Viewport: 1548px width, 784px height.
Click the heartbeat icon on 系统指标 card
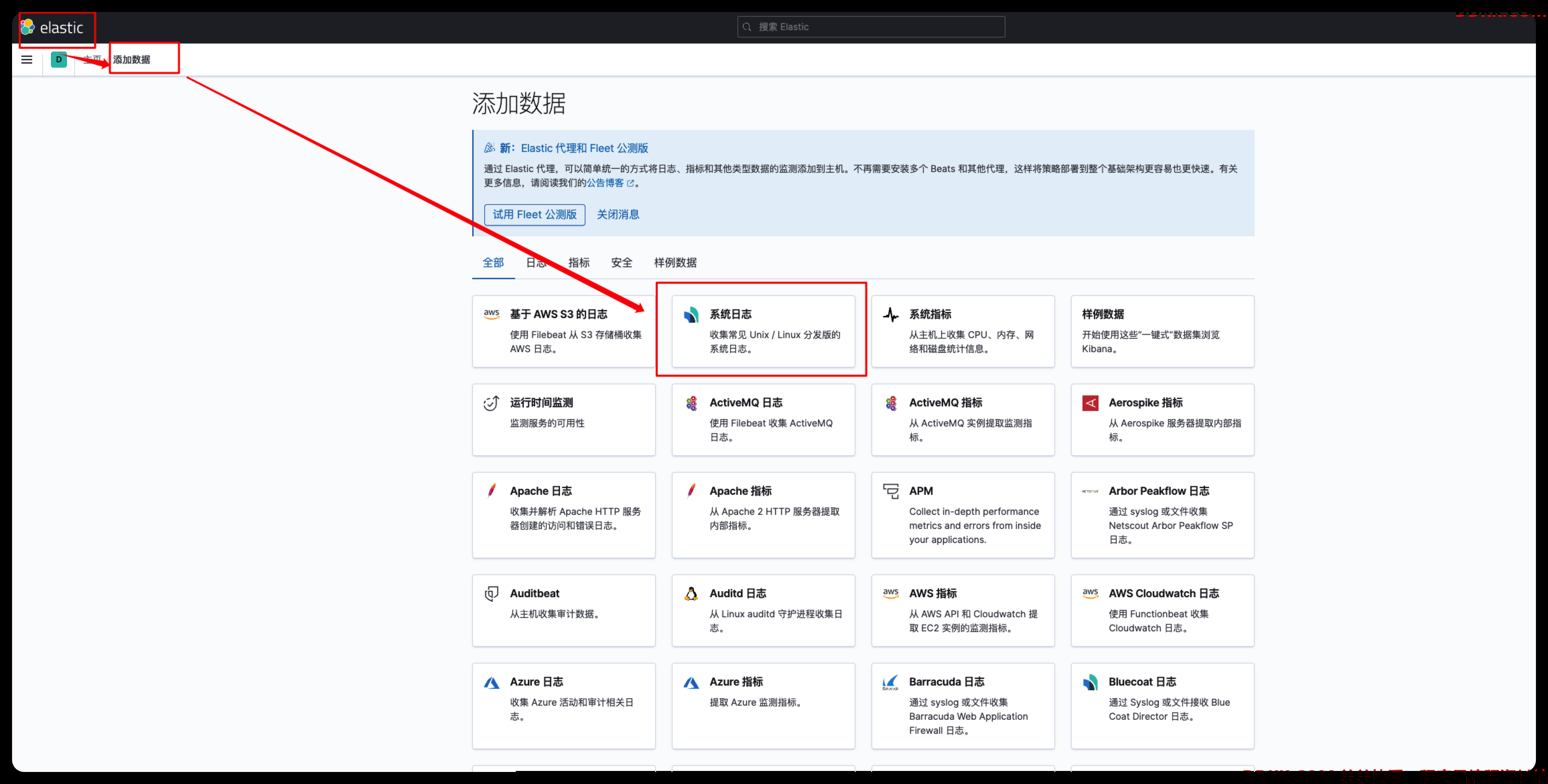click(891, 314)
